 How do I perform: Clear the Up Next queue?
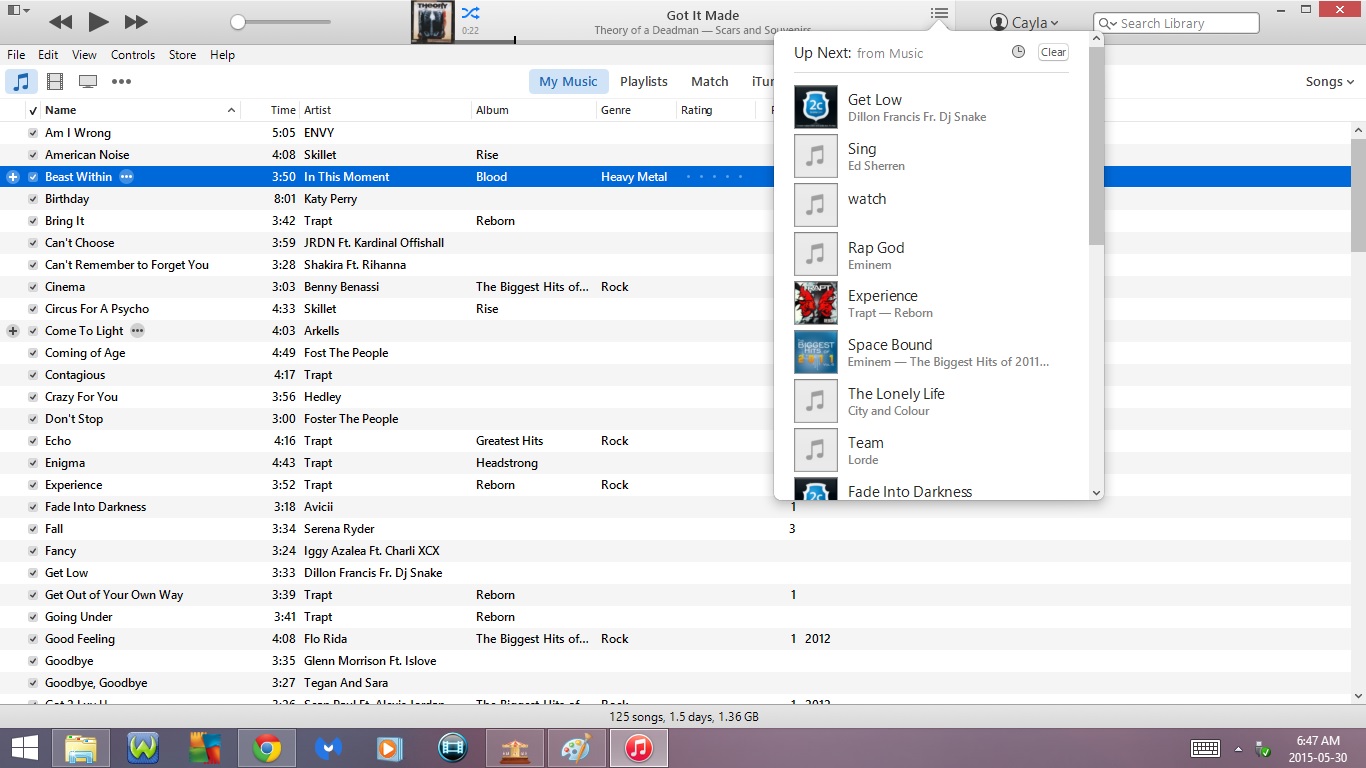pyautogui.click(x=1053, y=52)
